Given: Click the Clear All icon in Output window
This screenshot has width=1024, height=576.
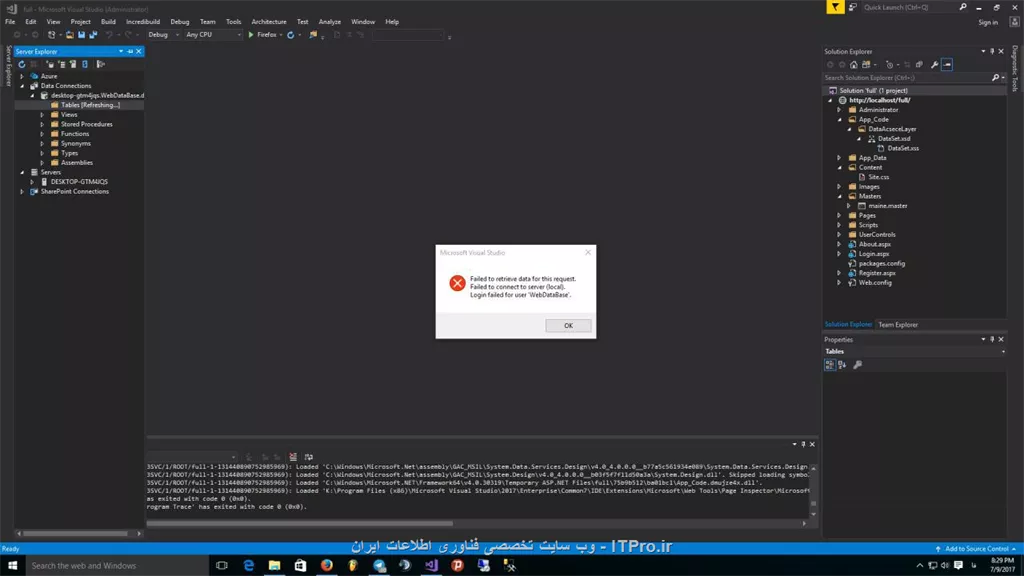Looking at the screenshot, I should click(293, 456).
